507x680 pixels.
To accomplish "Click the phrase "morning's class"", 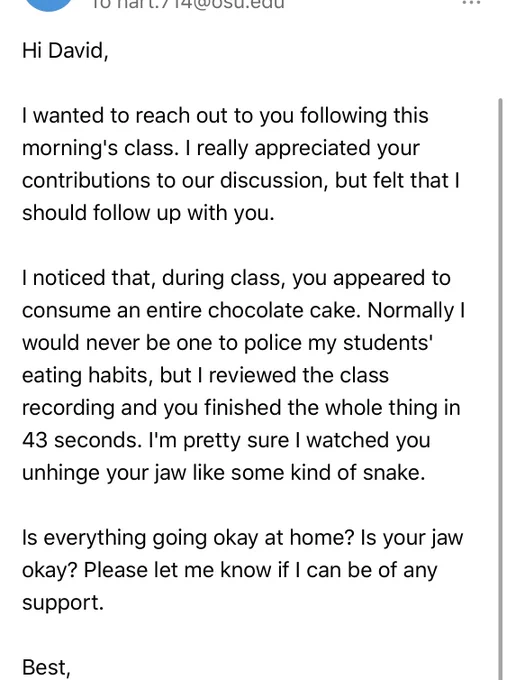I will pos(99,148).
